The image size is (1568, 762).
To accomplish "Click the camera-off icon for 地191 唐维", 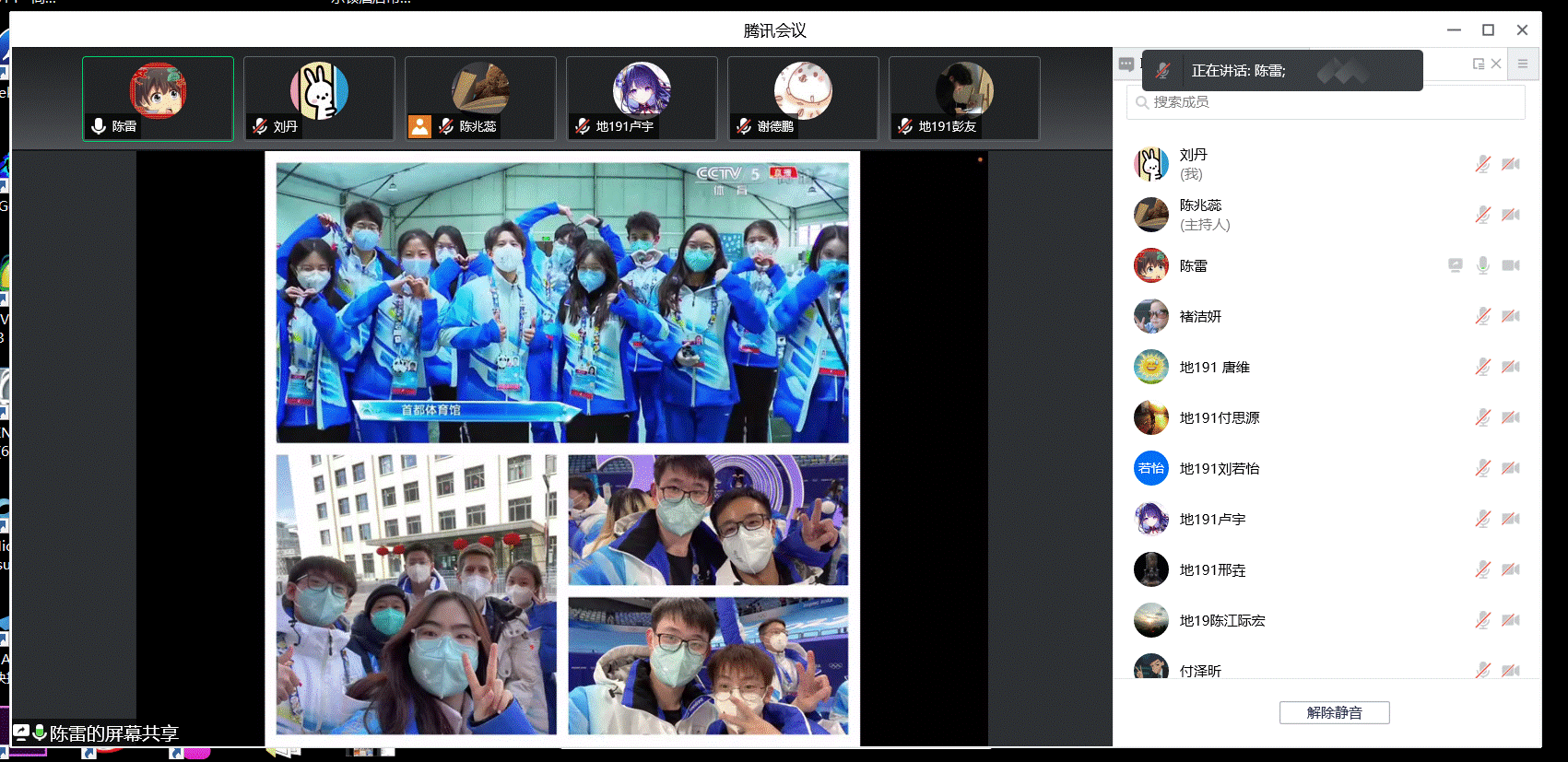I will [x=1510, y=367].
